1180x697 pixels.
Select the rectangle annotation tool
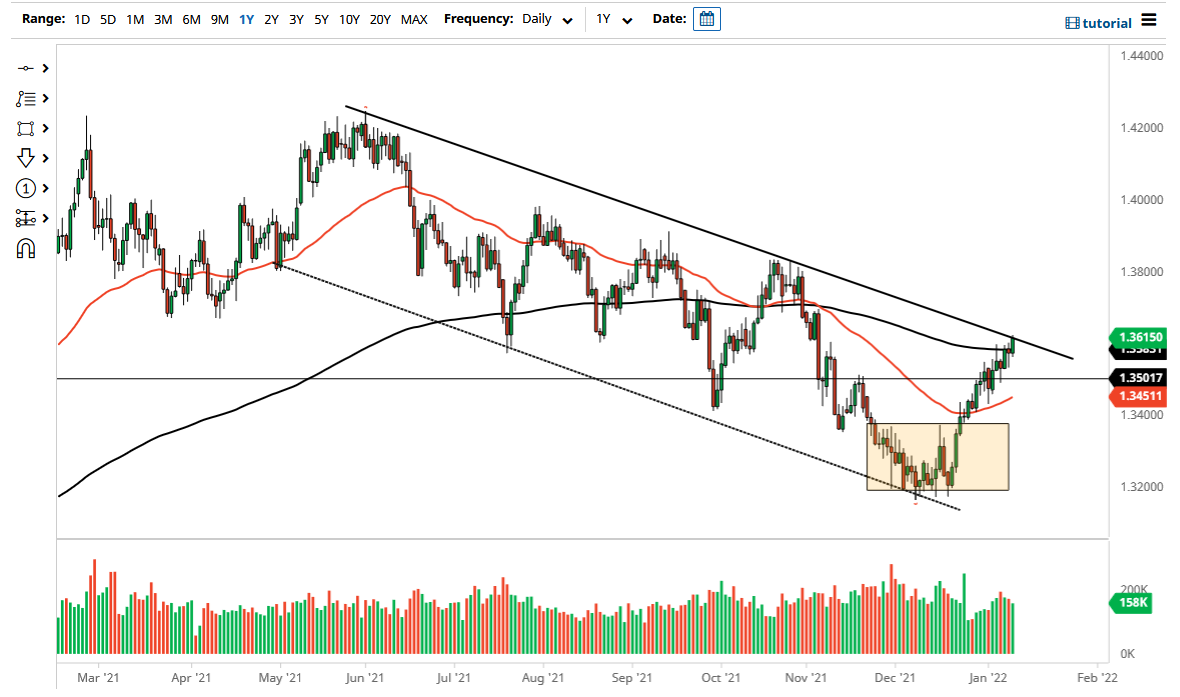(x=26, y=128)
